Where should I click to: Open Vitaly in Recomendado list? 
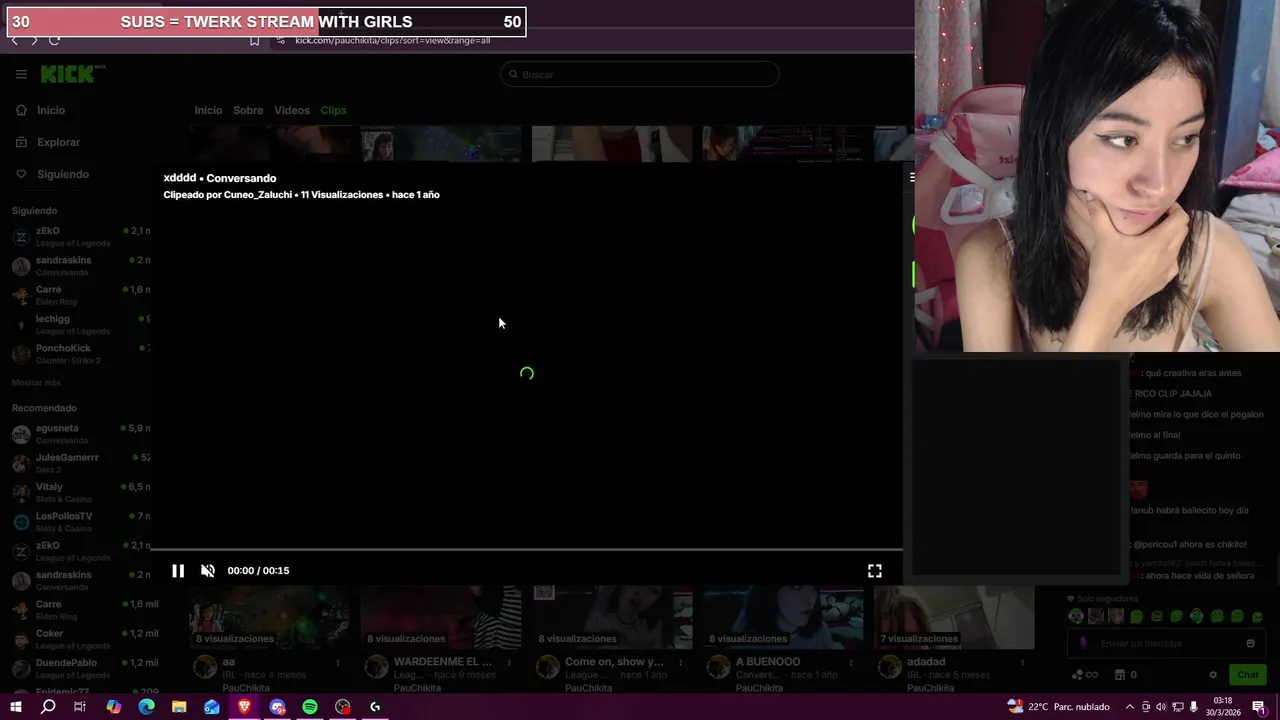[x=80, y=491]
